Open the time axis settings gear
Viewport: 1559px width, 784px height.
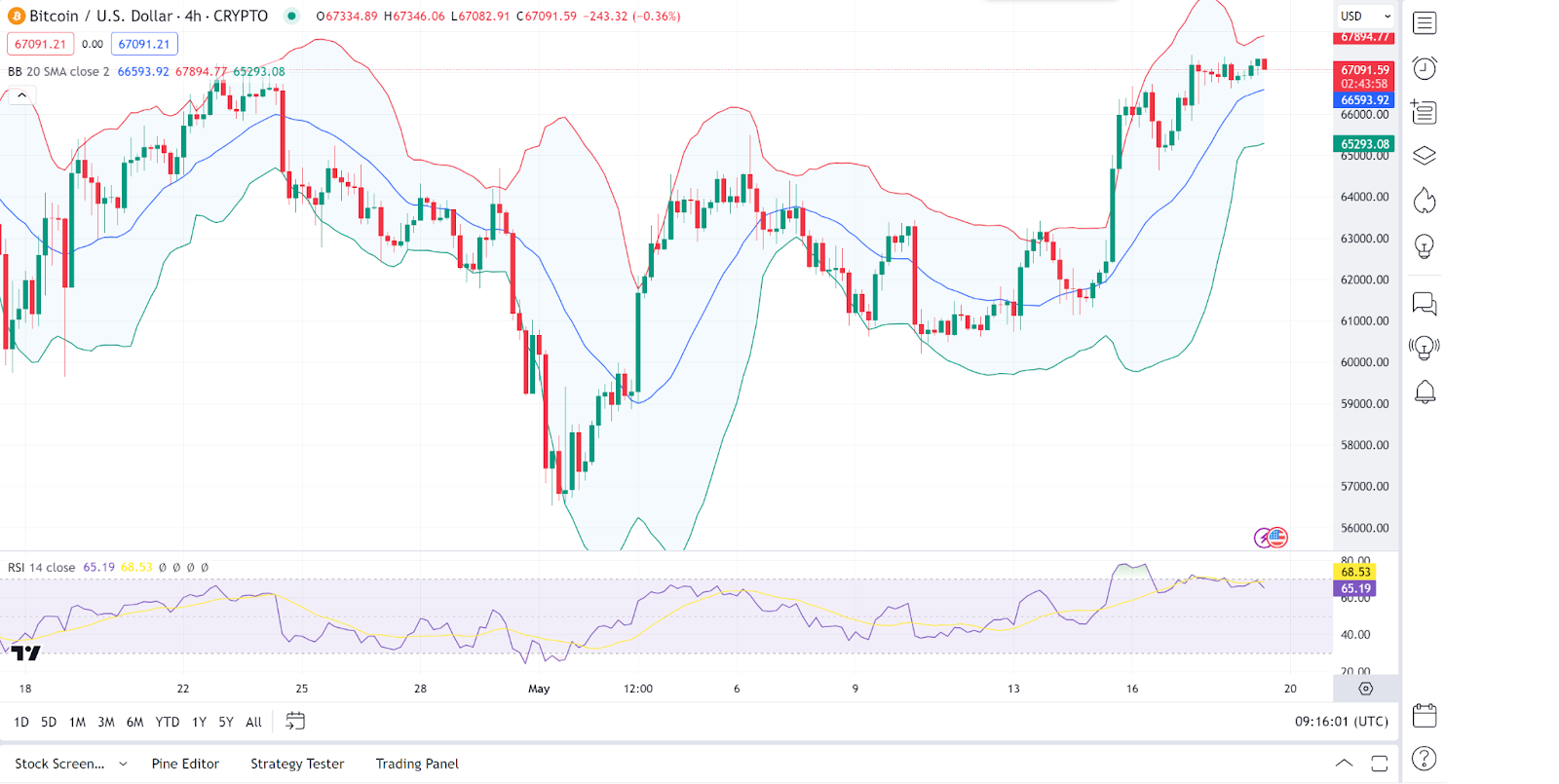point(1366,689)
